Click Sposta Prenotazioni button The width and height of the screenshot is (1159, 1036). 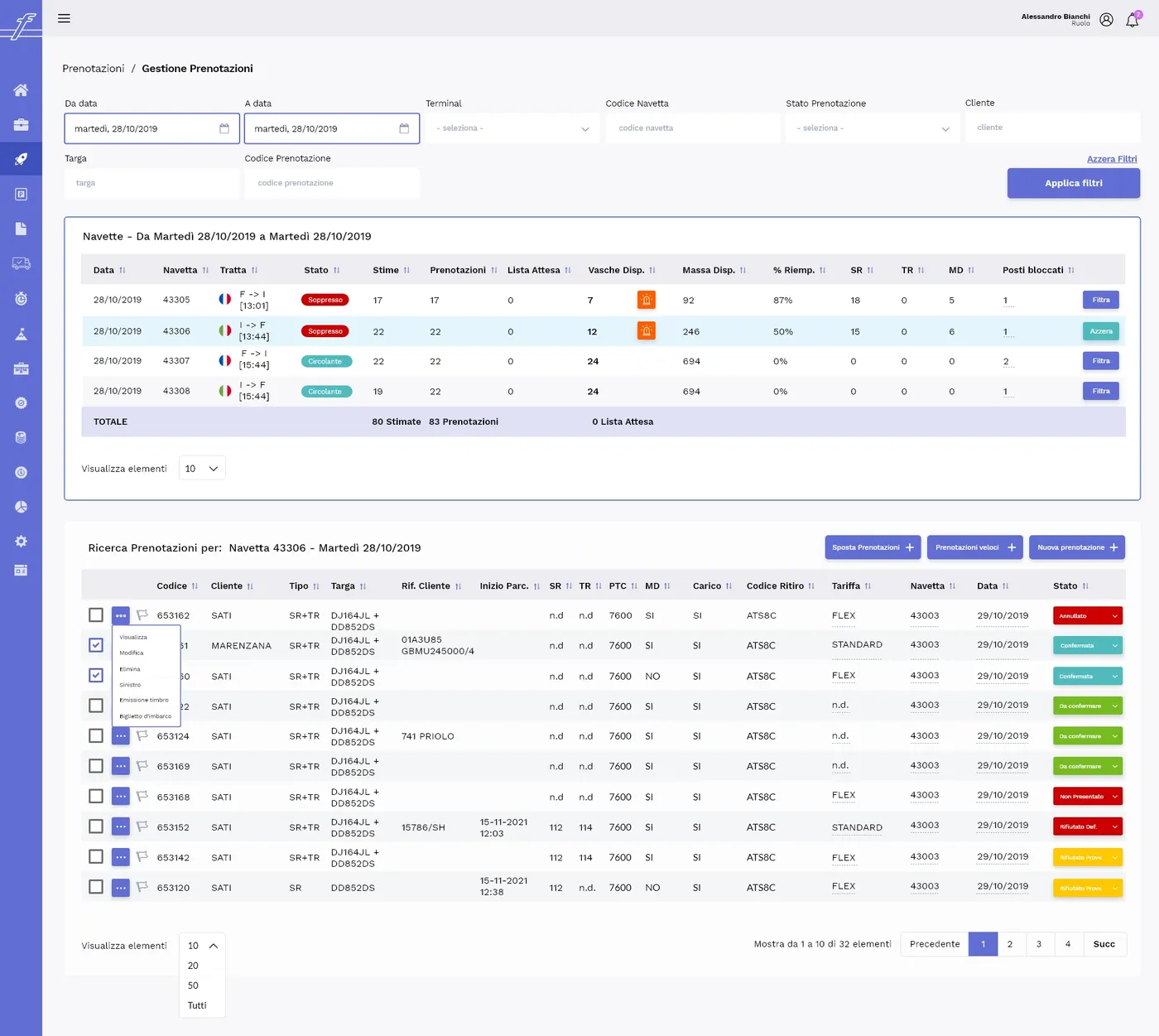pos(873,547)
